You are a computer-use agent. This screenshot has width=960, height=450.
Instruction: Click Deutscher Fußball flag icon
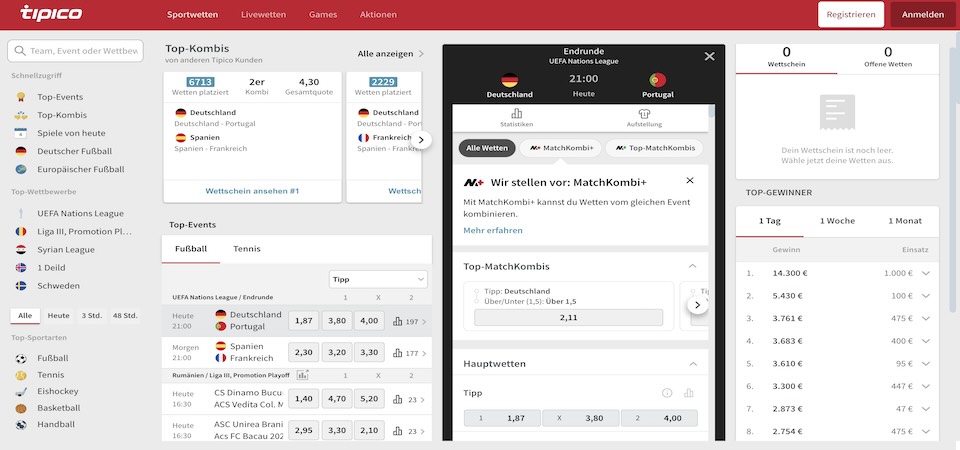pos(21,151)
